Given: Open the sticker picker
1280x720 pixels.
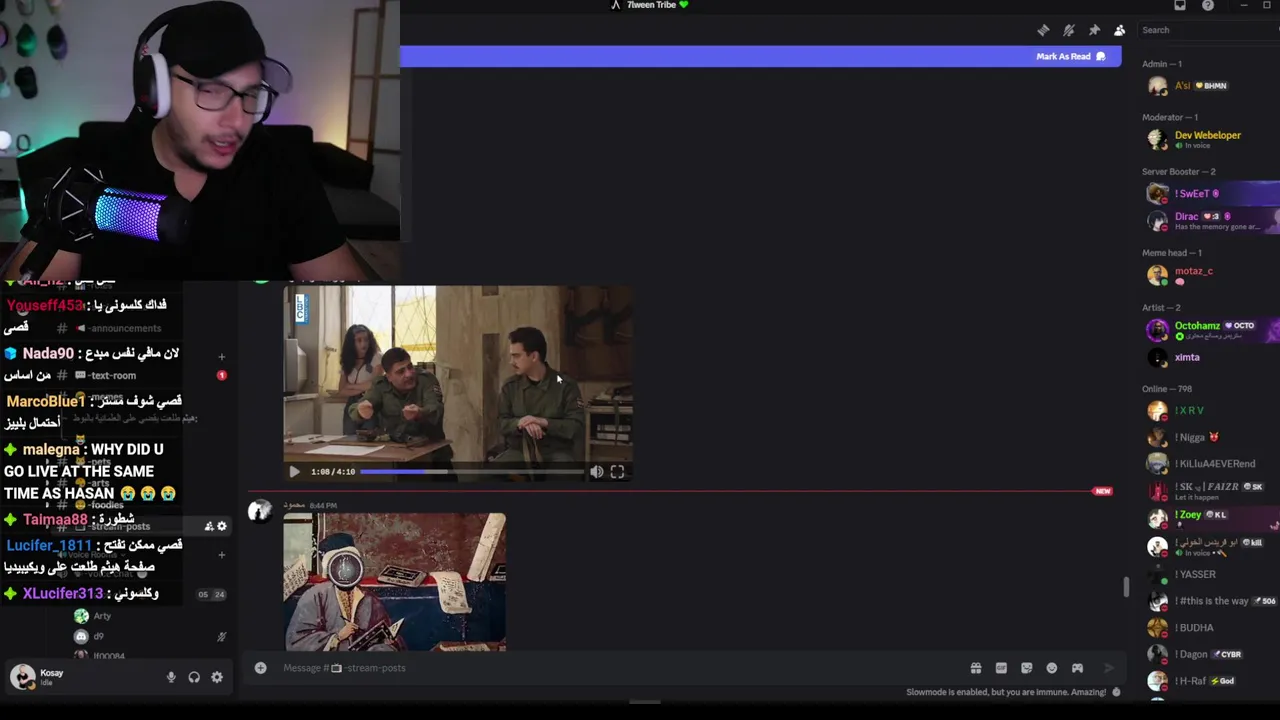Looking at the screenshot, I should [1026, 668].
